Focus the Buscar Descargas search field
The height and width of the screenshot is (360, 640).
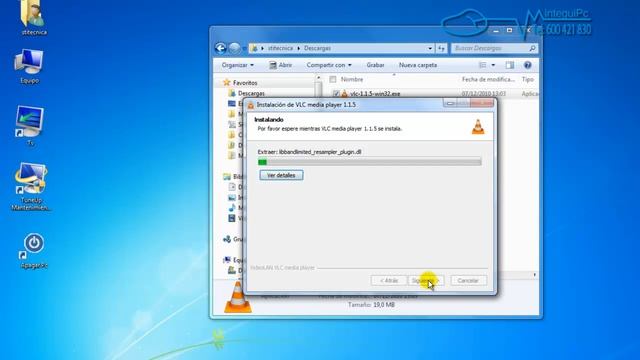(x=494, y=48)
